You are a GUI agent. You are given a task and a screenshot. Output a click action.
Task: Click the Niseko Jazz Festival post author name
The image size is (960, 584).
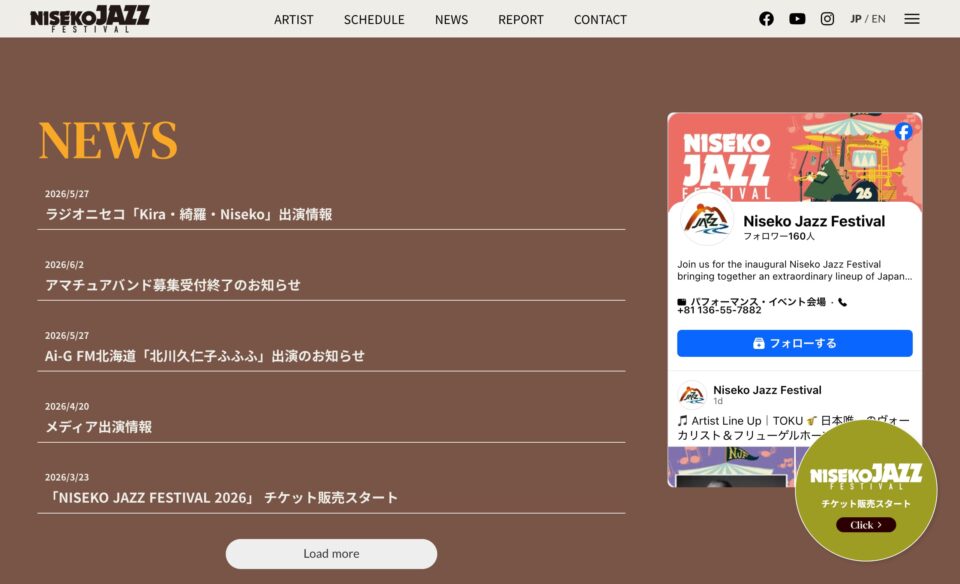767,390
